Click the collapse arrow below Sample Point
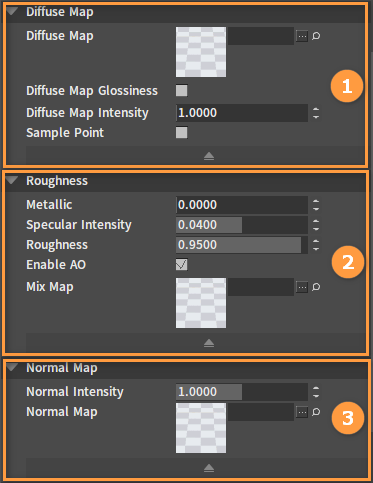 tap(209, 156)
